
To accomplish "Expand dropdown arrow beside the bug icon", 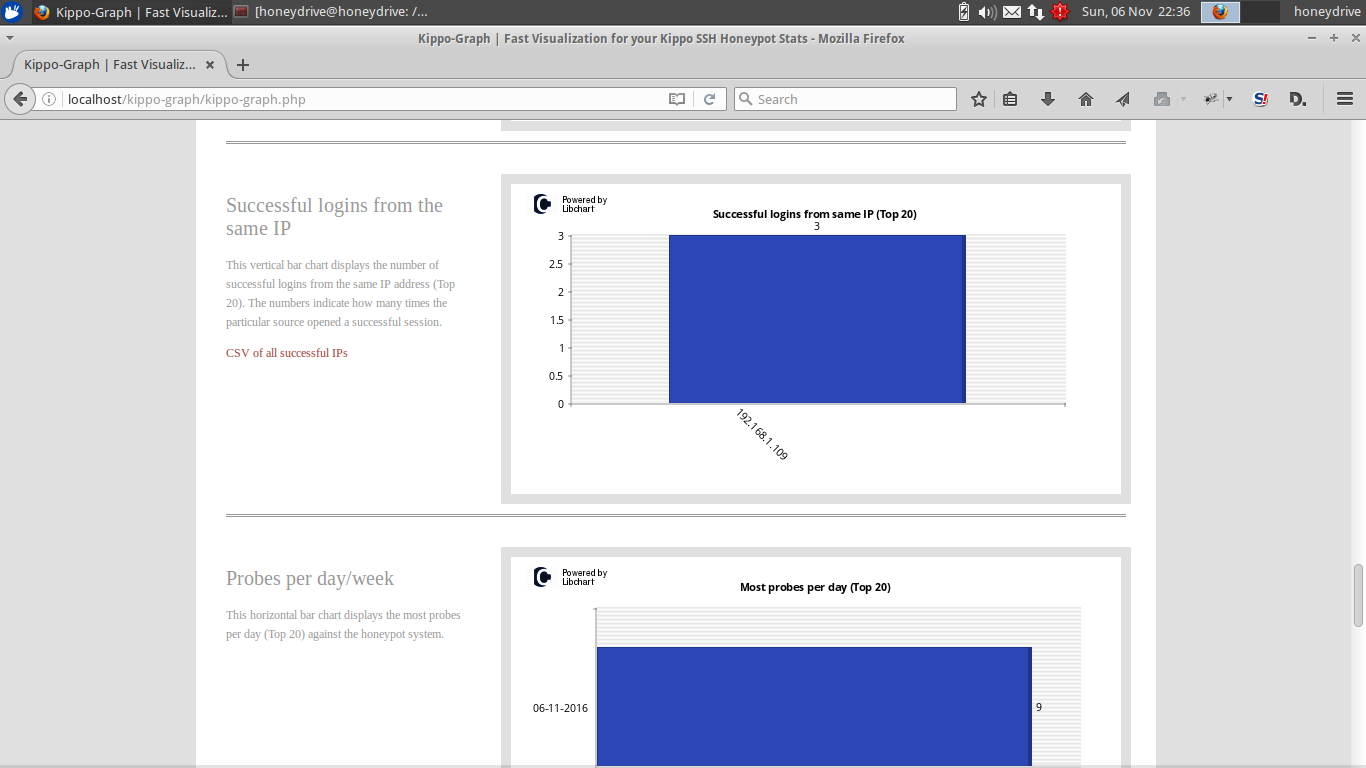I will (x=1230, y=99).
